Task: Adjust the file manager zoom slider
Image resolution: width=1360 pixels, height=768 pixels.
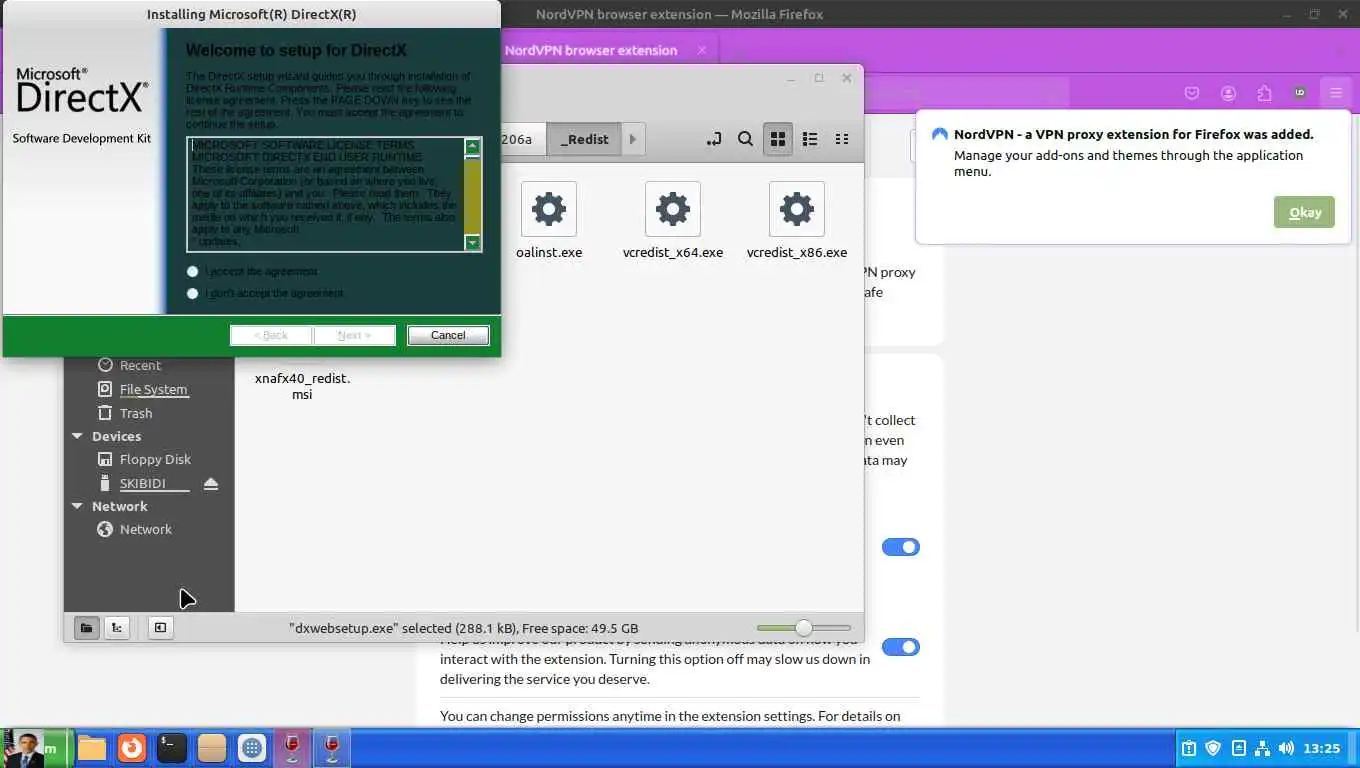Action: point(804,628)
